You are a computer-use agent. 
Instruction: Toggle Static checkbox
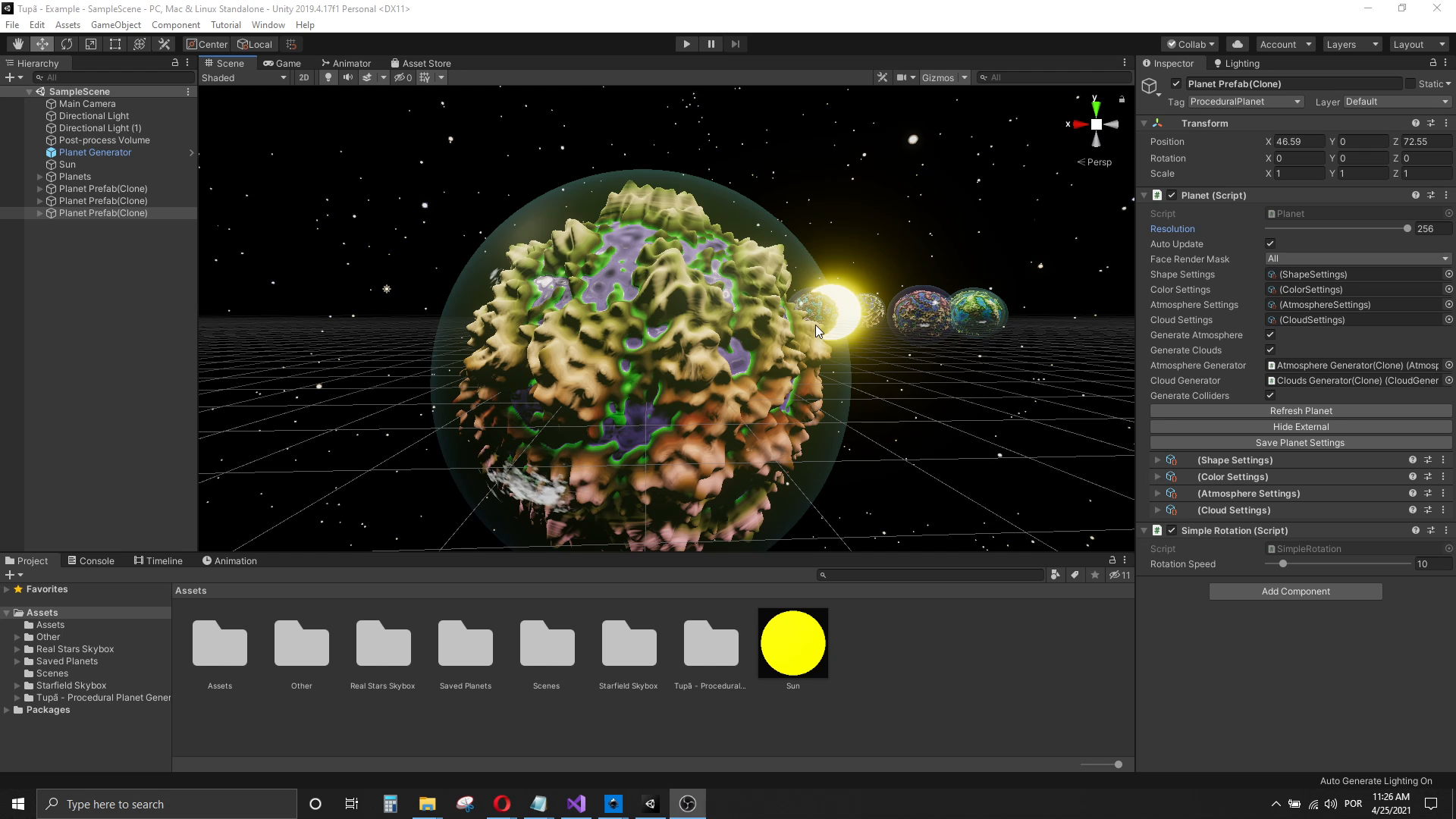pyautogui.click(x=1410, y=83)
